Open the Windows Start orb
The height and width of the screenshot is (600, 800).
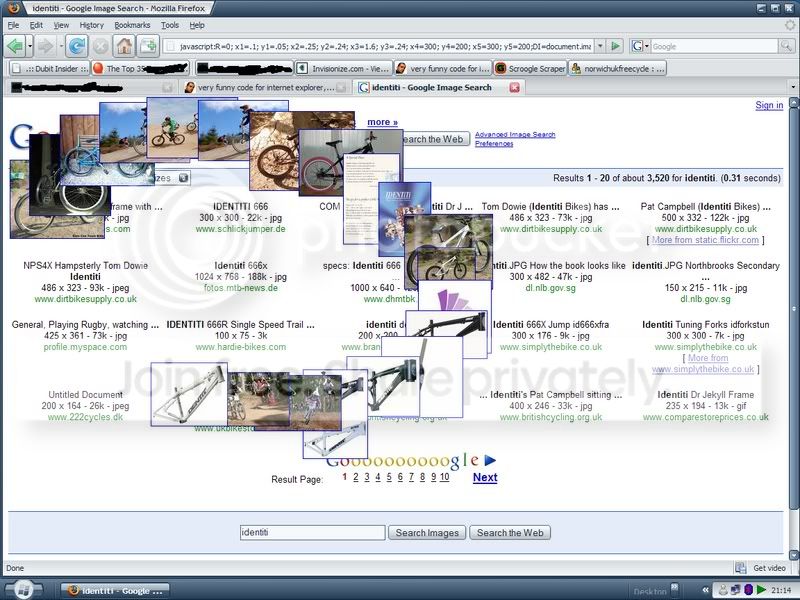(22, 590)
